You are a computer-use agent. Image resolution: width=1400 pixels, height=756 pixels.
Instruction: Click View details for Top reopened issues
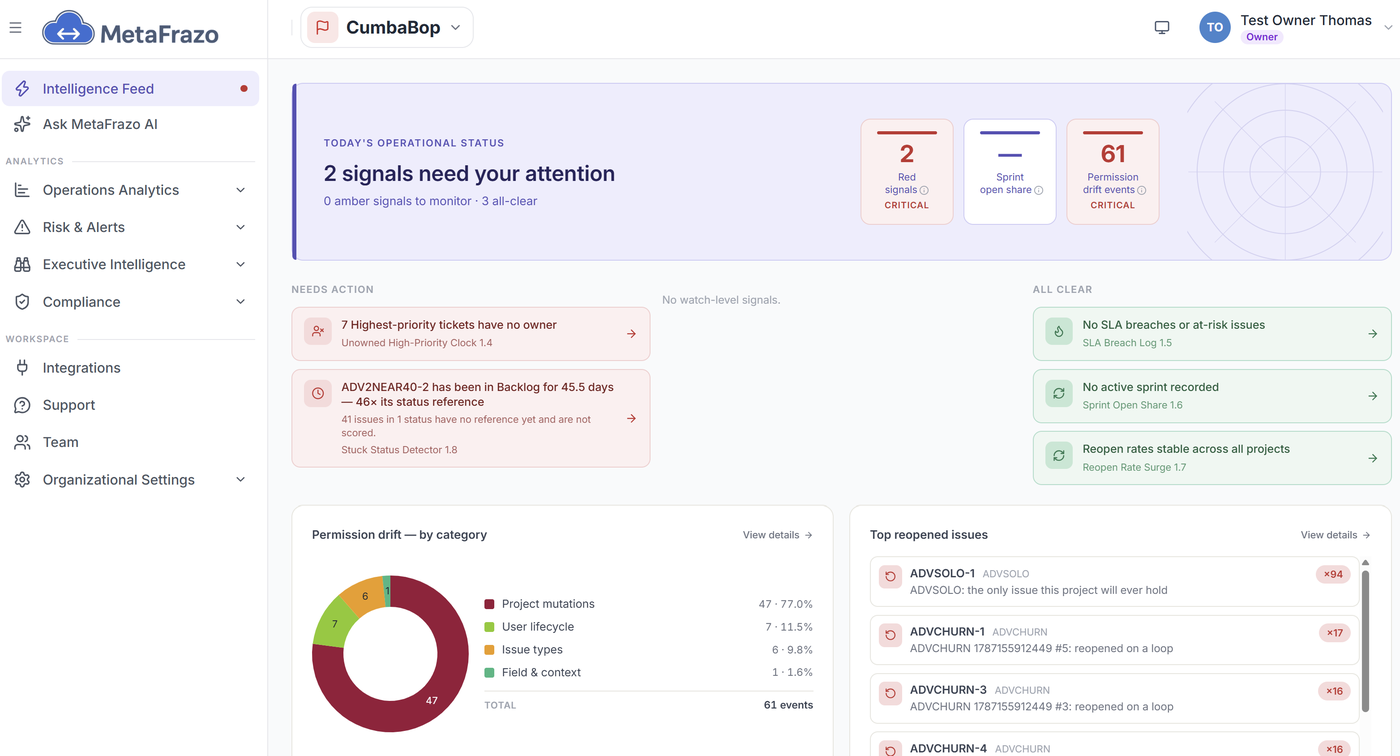pos(1335,535)
